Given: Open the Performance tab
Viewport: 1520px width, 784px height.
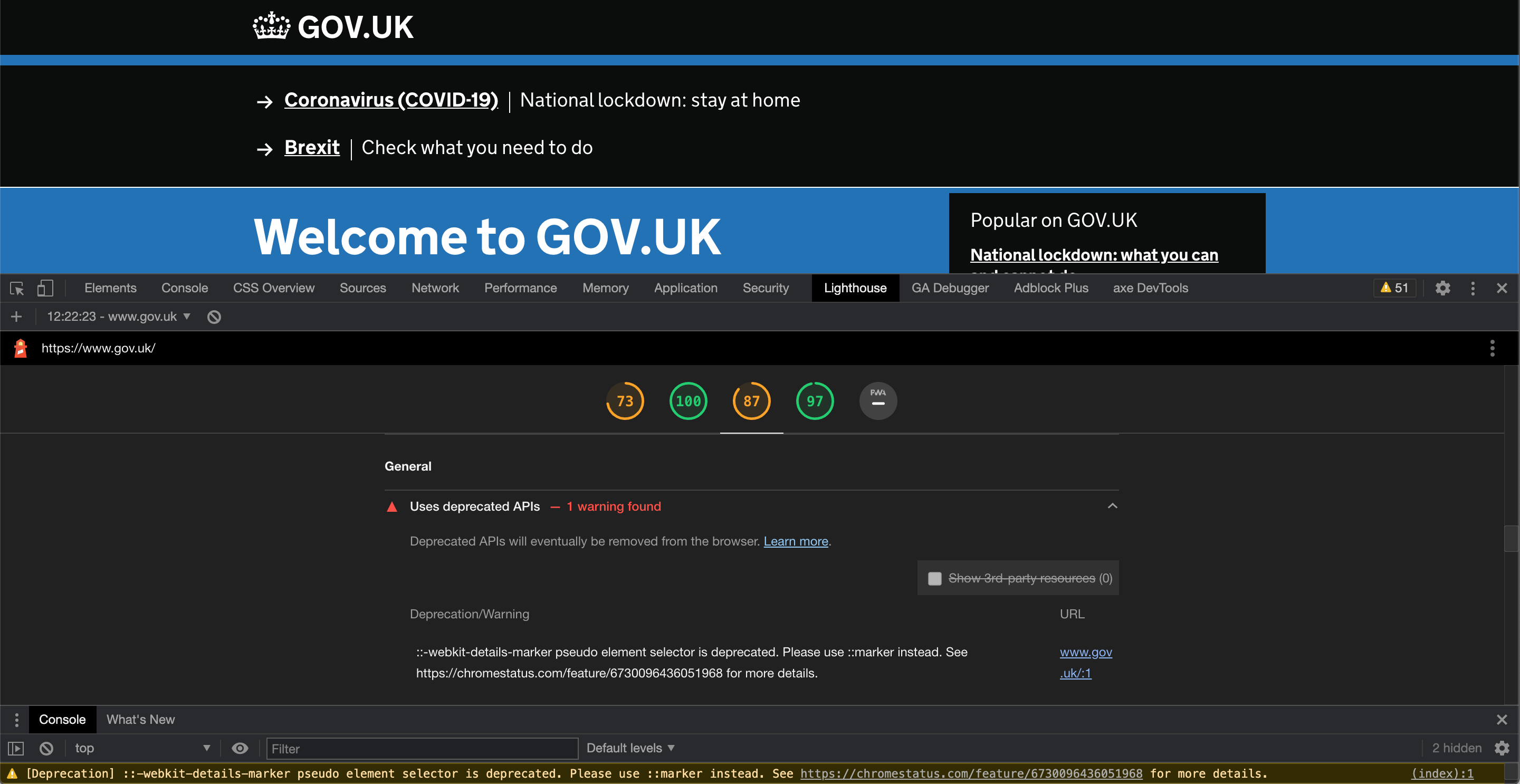Looking at the screenshot, I should (x=520, y=288).
